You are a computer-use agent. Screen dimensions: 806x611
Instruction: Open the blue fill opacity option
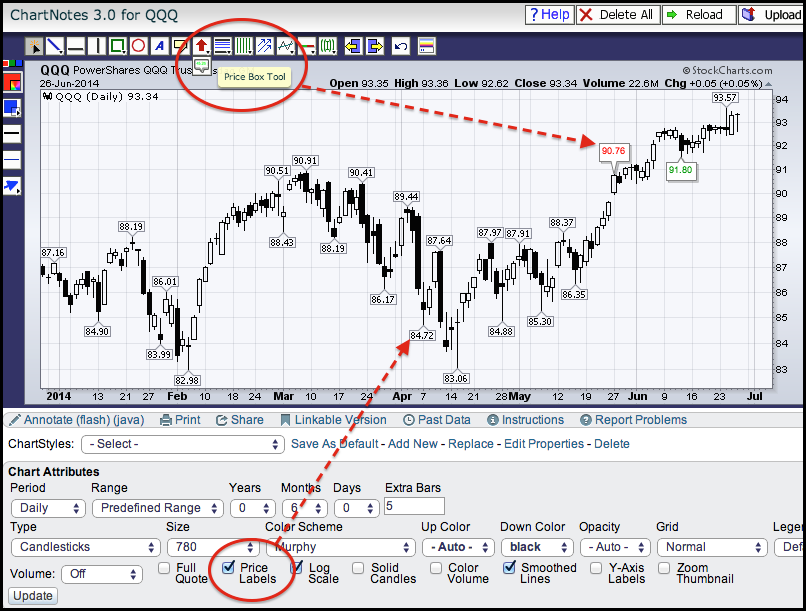coord(12,108)
